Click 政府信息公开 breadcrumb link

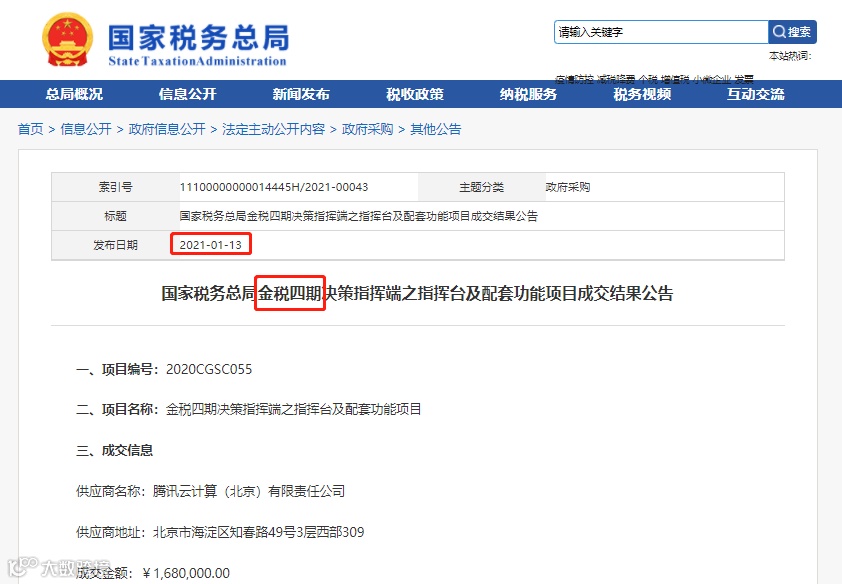pyautogui.click(x=167, y=129)
